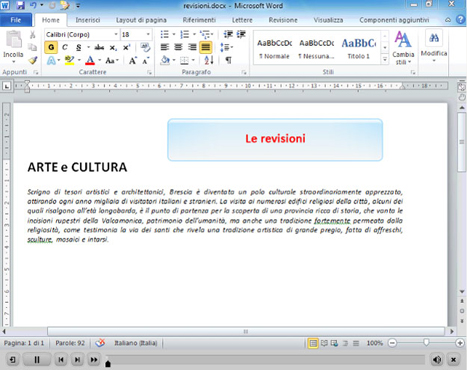The image size is (467, 370).
Task: Switch to the Visualizza tab
Action: [x=328, y=20]
